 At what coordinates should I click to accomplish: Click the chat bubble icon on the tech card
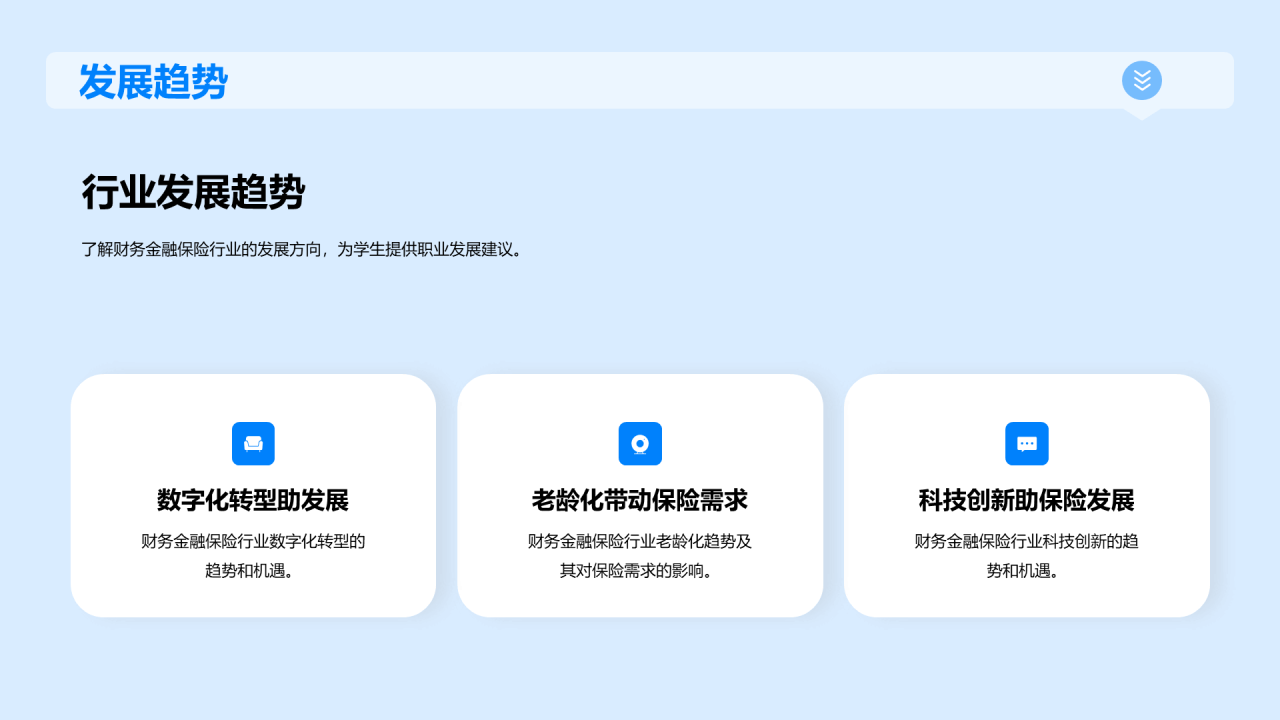pos(1027,443)
